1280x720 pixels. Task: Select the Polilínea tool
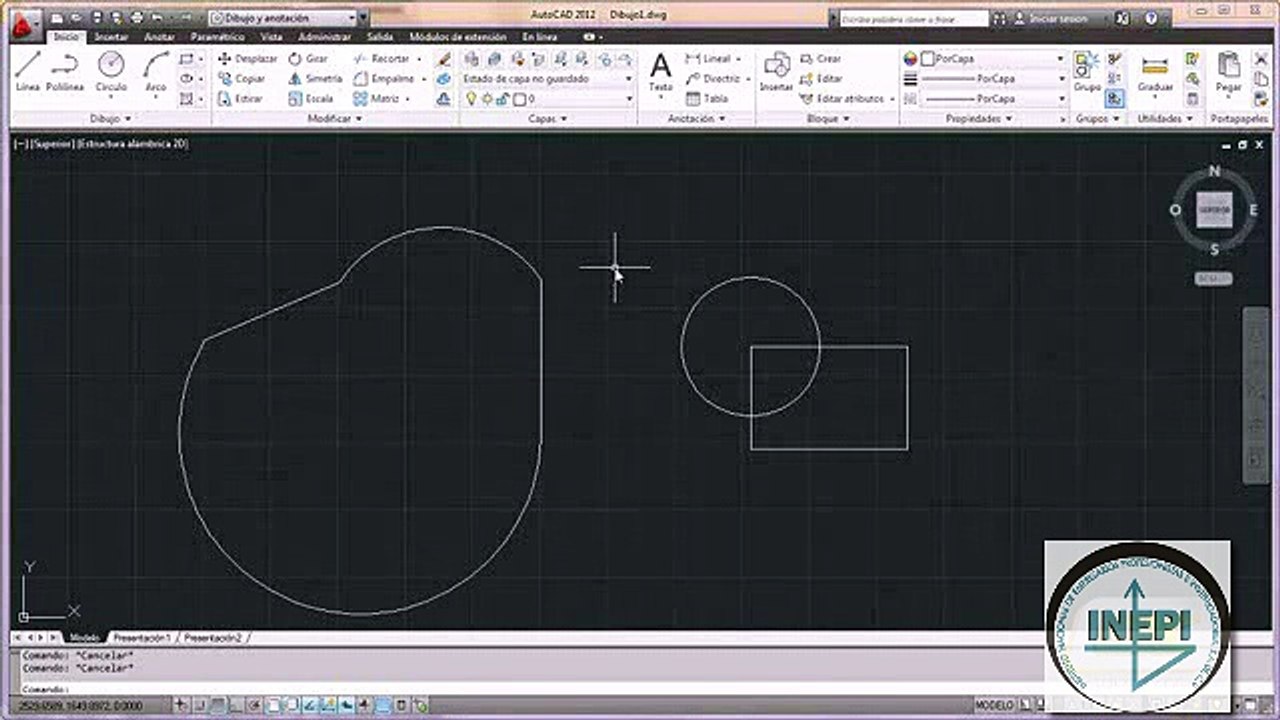pos(65,72)
